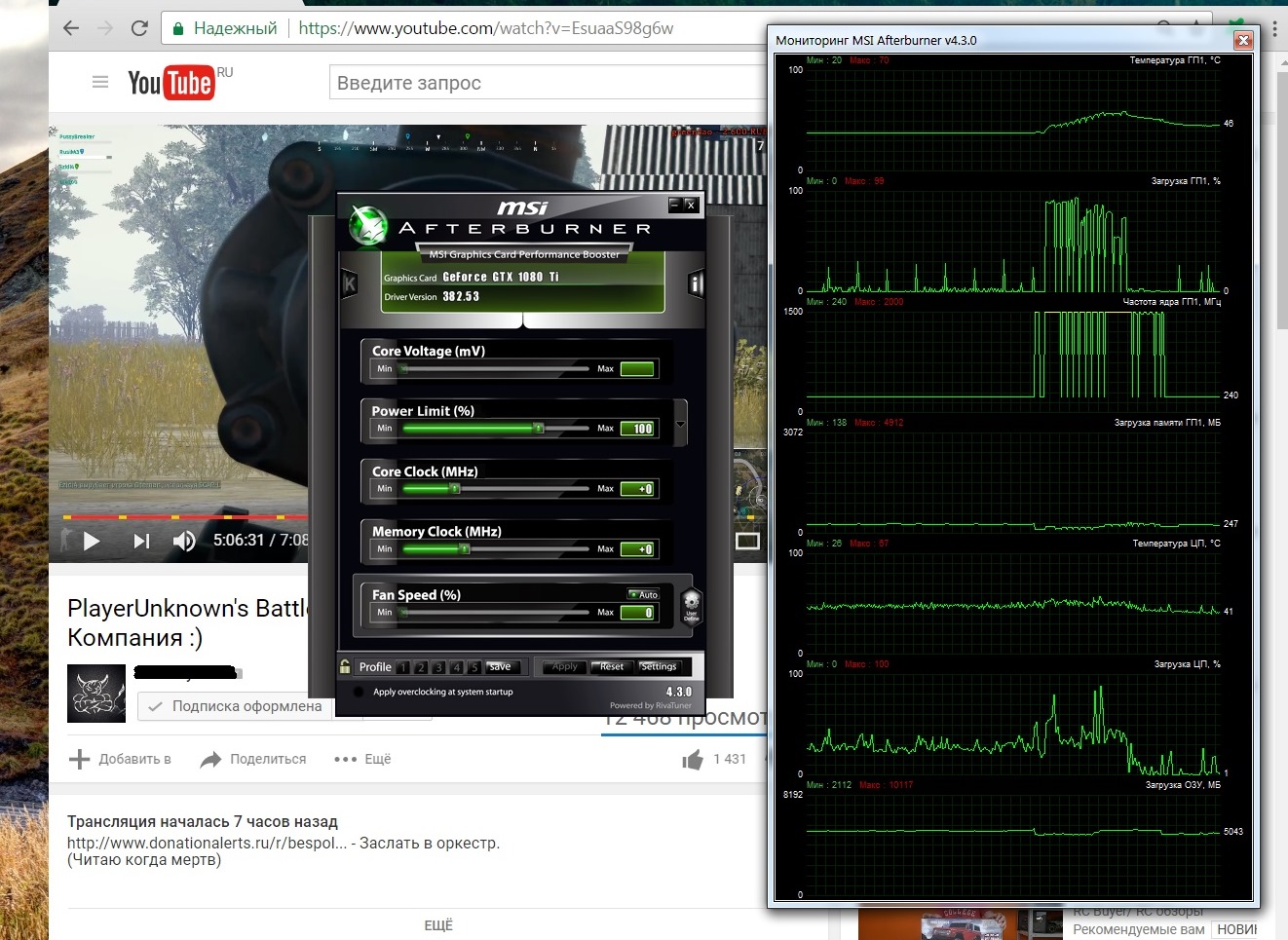This screenshot has height=940, width=1288.
Task: Click the GeForce GTX 1080 Ti text
Action: (x=501, y=277)
